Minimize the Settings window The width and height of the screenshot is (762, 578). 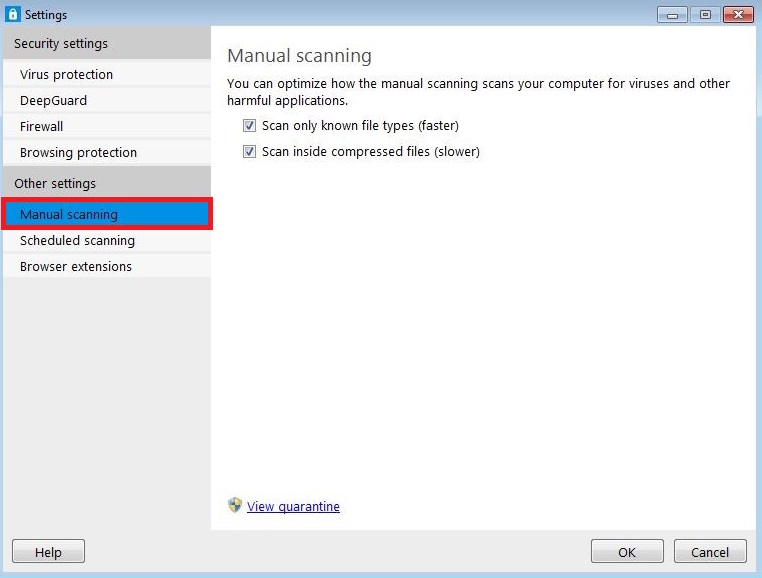click(x=672, y=15)
